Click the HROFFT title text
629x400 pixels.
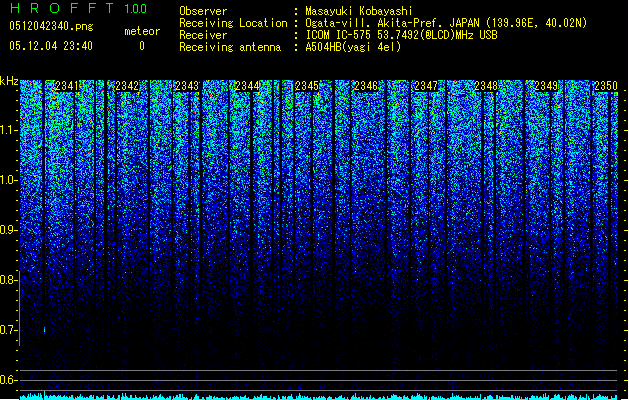click(x=62, y=8)
